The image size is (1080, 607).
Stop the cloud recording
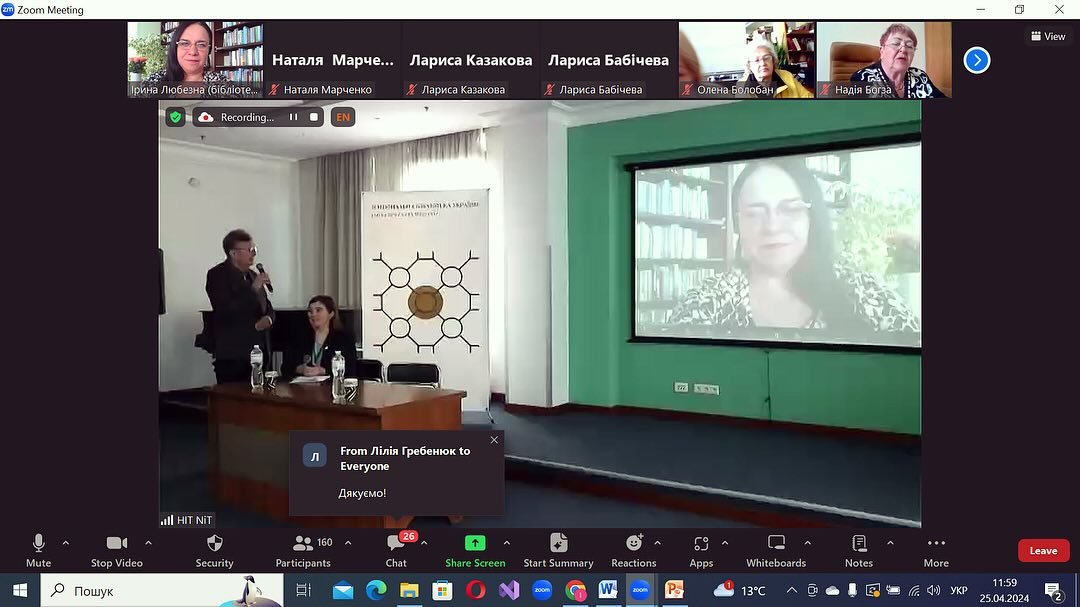click(314, 117)
